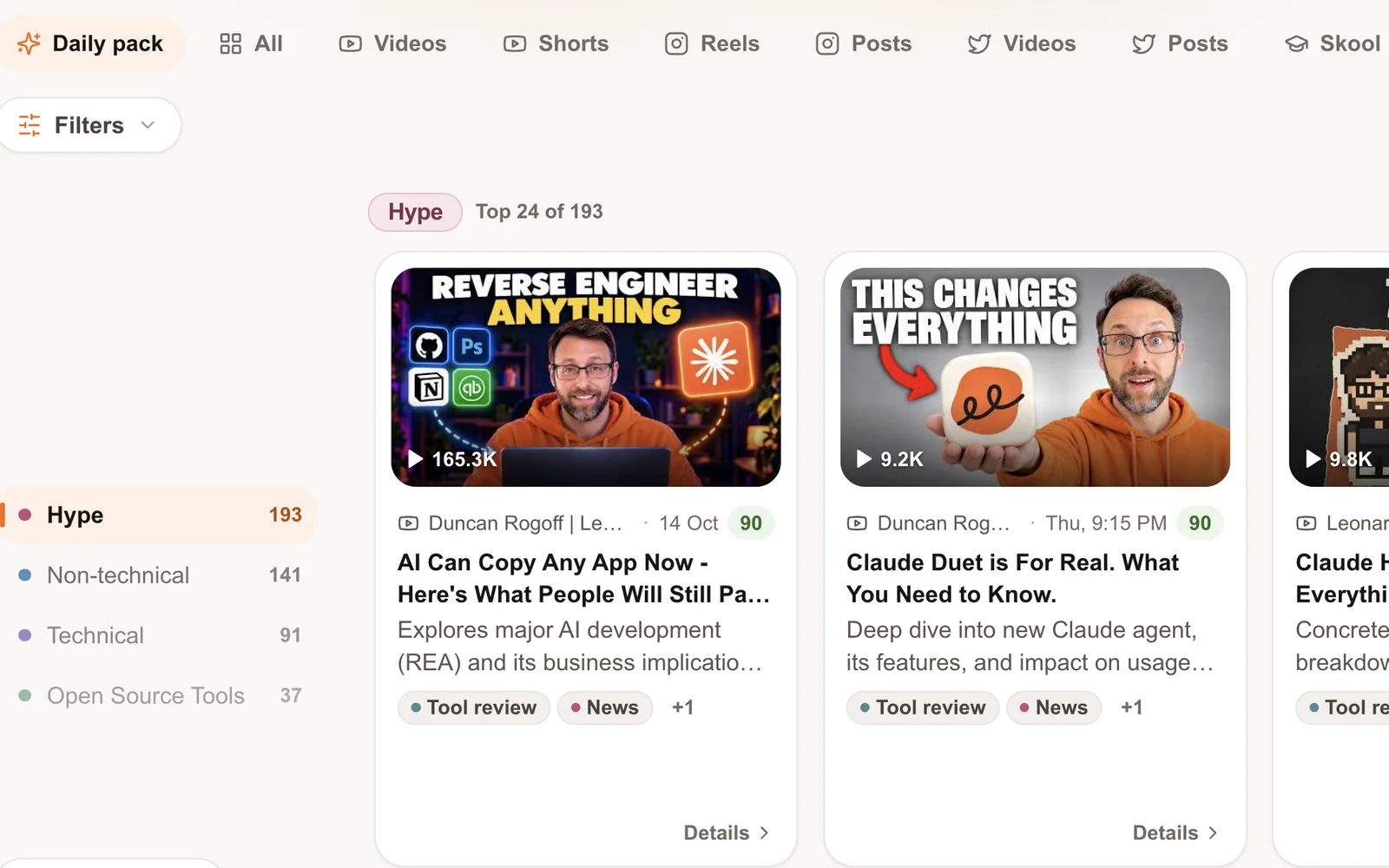1389x868 pixels.
Task: Click the 90 score on Claude Duet card
Action: (x=1200, y=523)
